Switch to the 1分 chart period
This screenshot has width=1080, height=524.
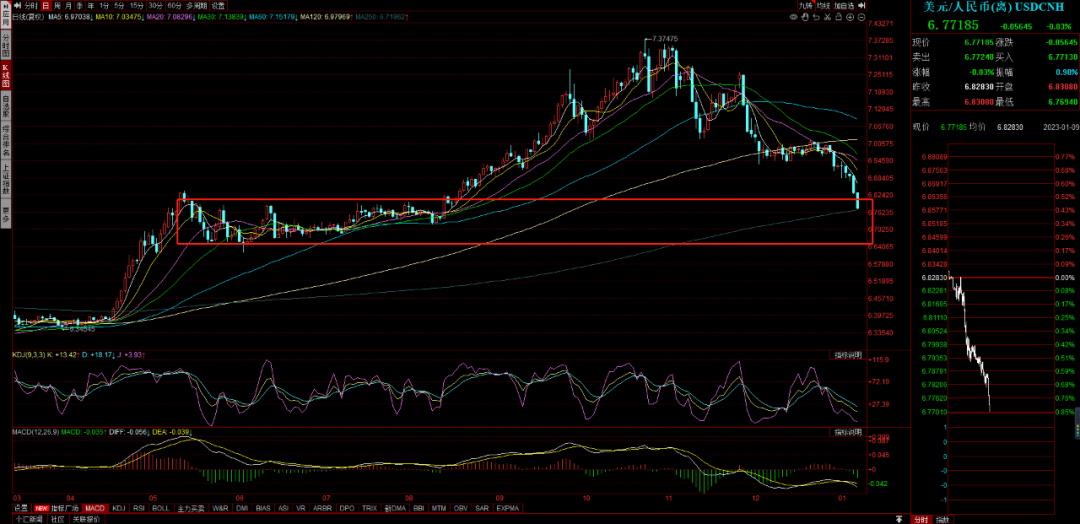tap(103, 6)
